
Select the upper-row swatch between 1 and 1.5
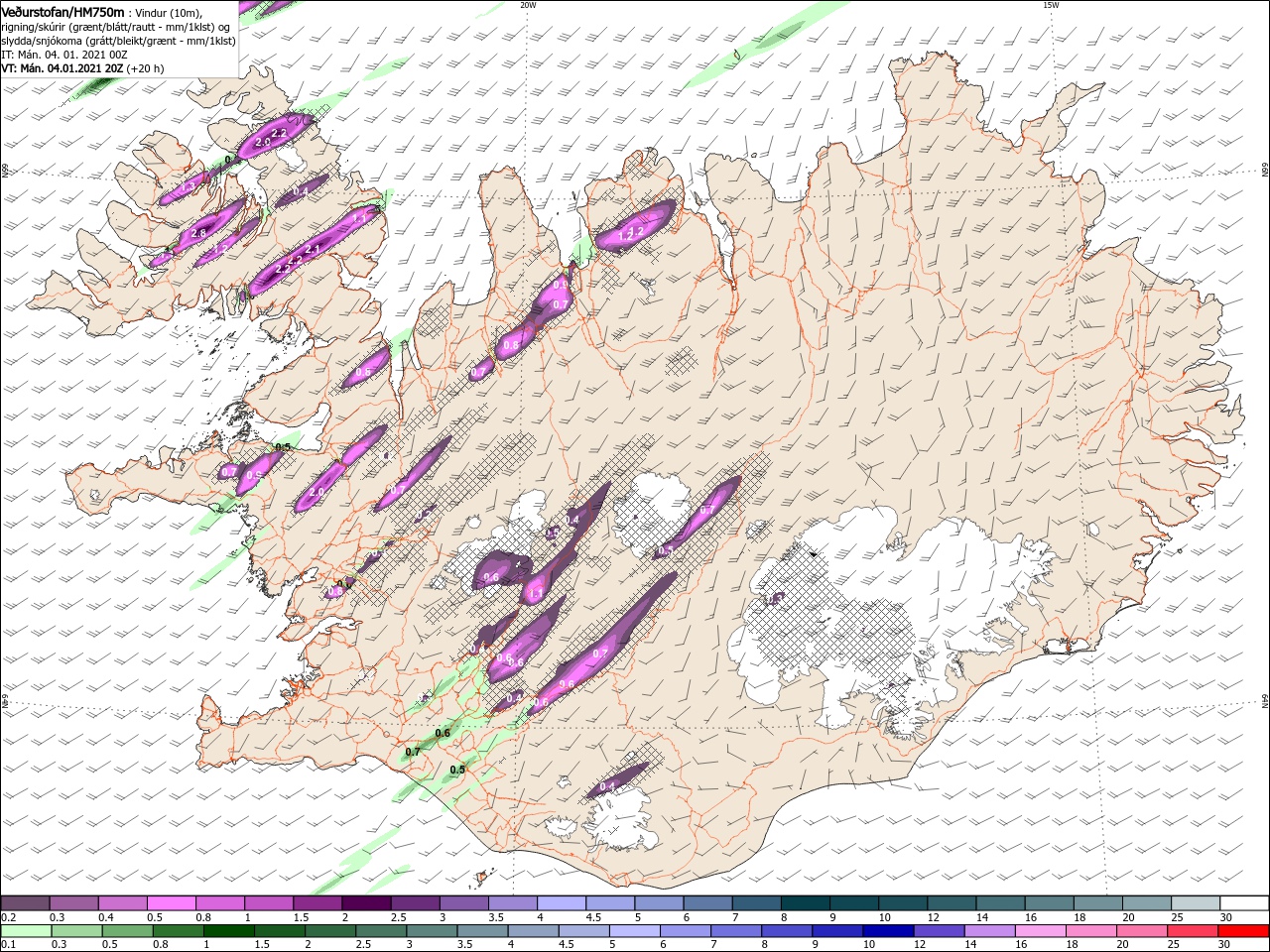pyautogui.click(x=269, y=903)
